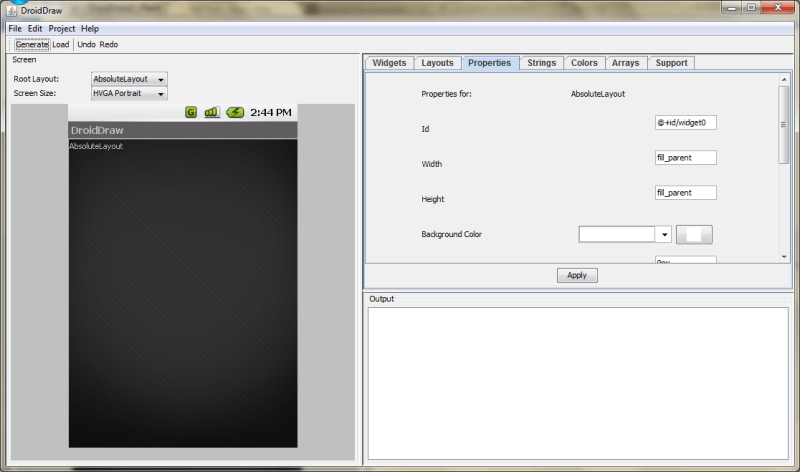Close the DroidDraw window
Screen dimensions: 800x472
point(778,8)
